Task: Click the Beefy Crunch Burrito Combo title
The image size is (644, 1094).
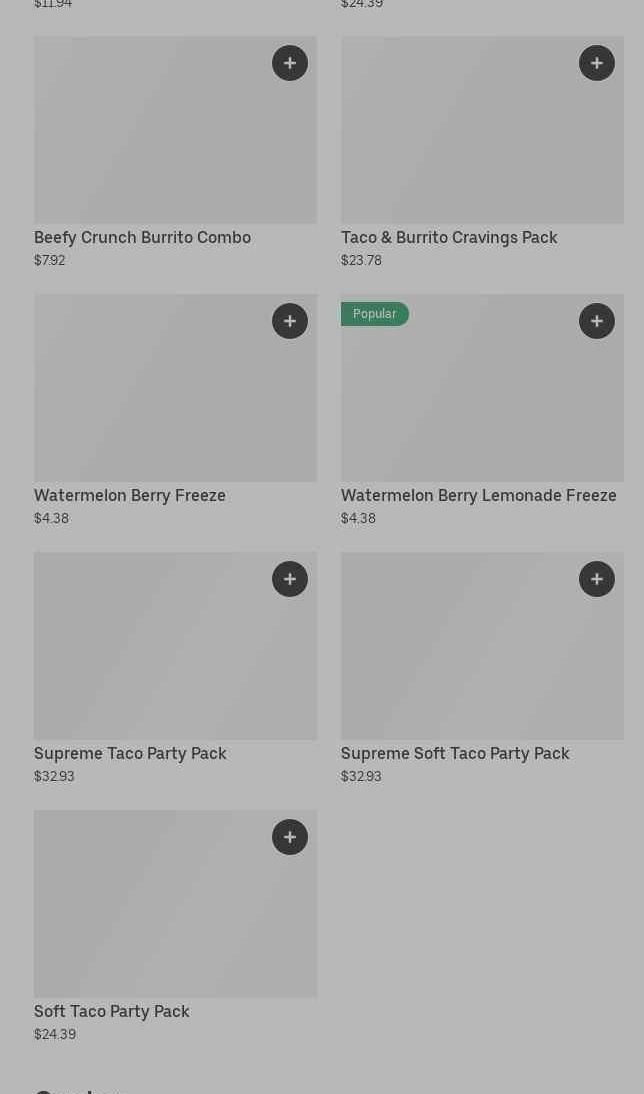Action: [x=142, y=237]
